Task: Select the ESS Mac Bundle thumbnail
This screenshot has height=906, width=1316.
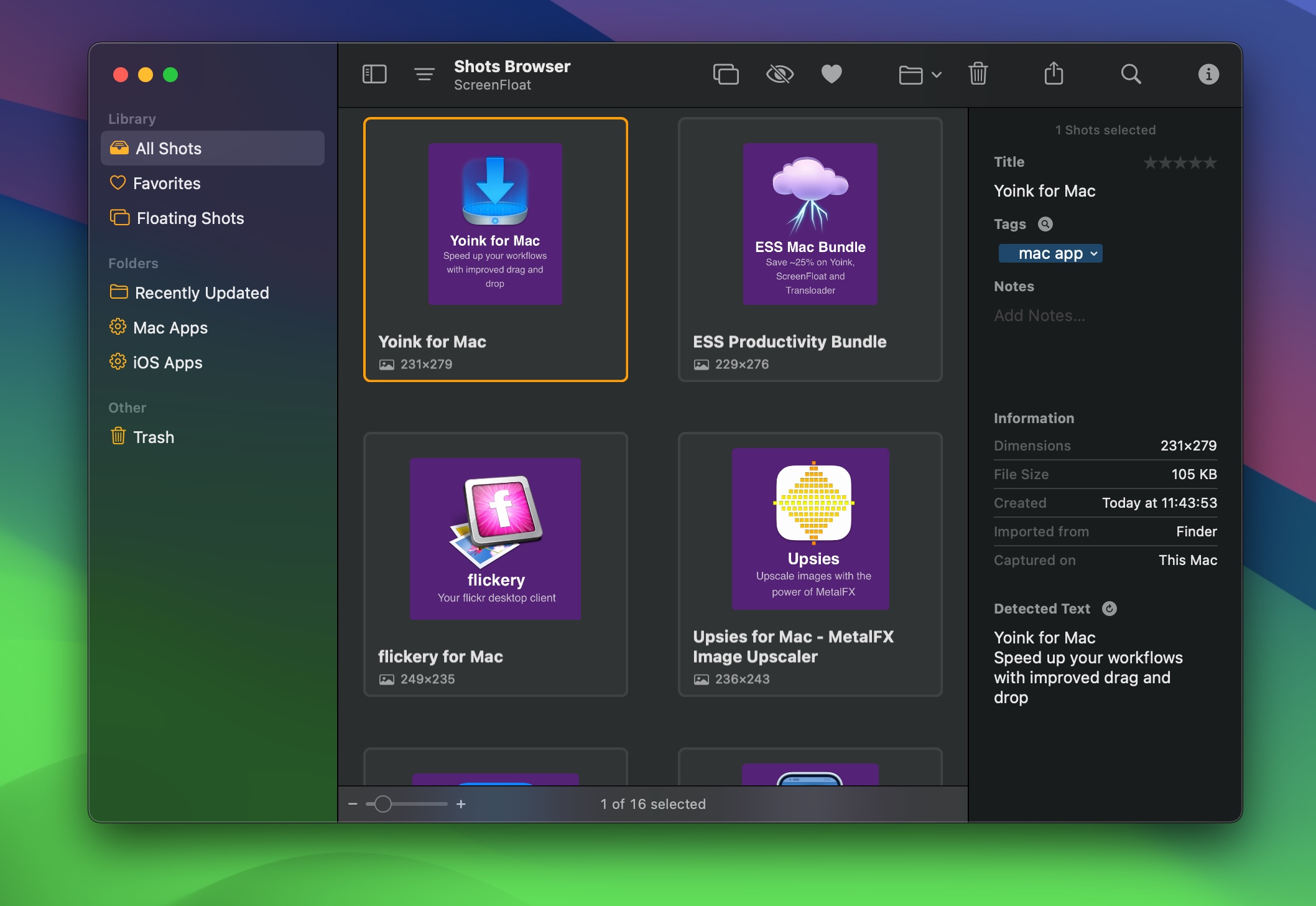Action: 810,224
